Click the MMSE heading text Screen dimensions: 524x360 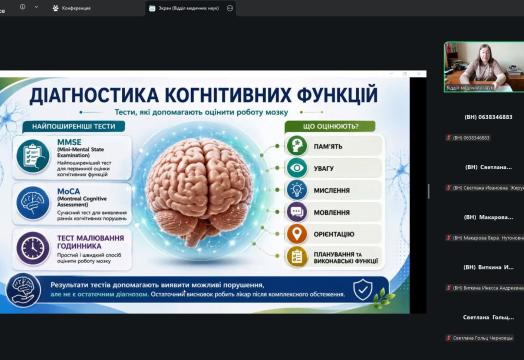(69, 142)
